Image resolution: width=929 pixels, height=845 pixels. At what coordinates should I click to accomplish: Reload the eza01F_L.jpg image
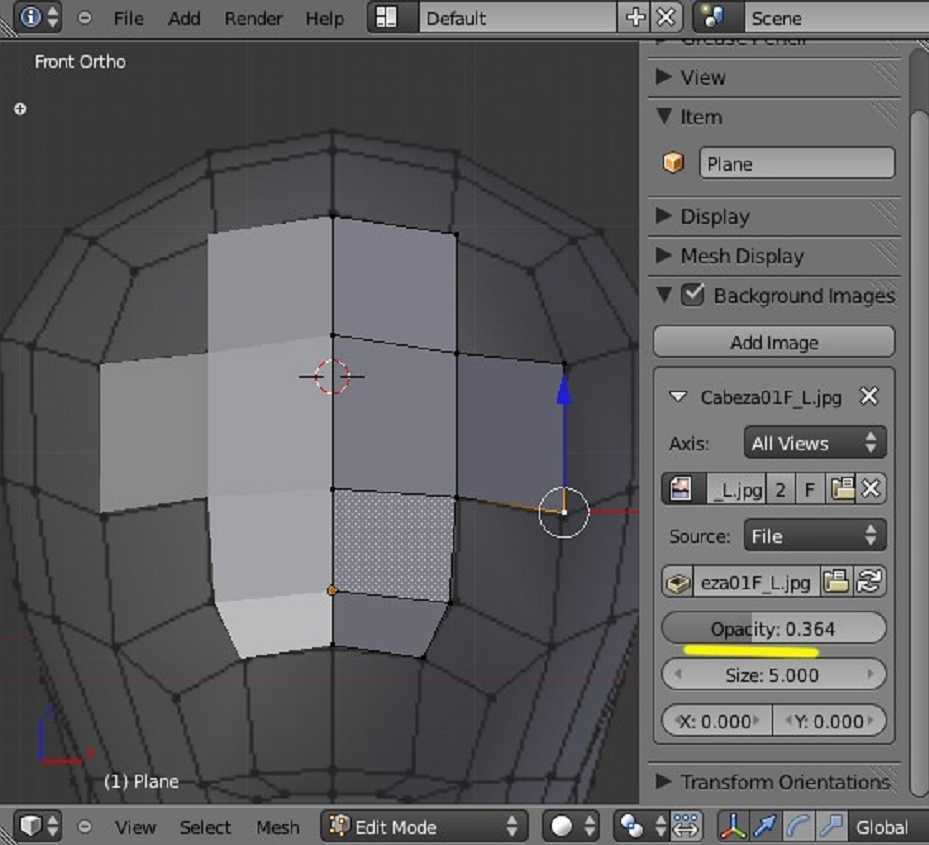point(869,582)
